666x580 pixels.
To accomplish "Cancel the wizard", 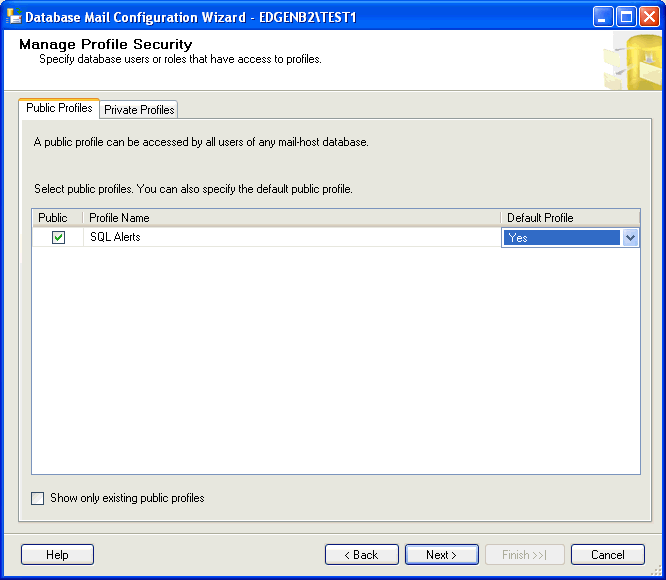I will point(608,555).
